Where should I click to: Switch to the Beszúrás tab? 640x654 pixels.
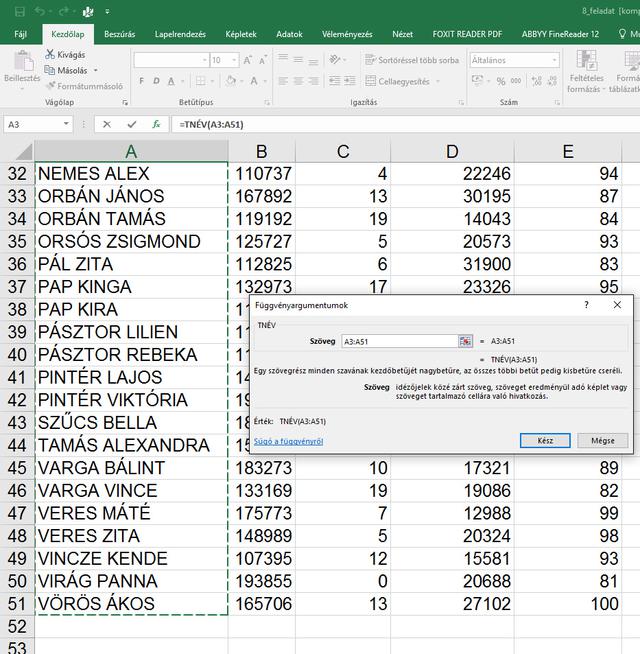coord(119,34)
